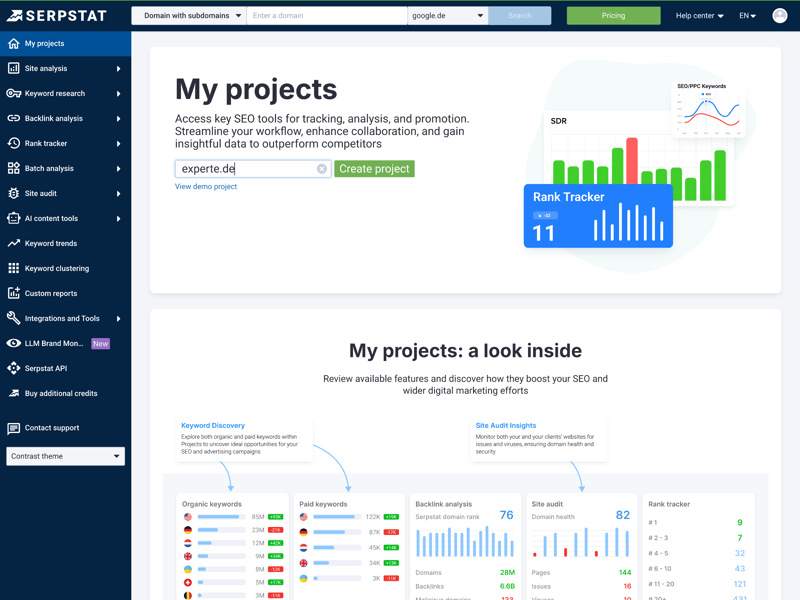Expand the Batch analysis submenu arrow
The width and height of the screenshot is (800, 600).
tap(118, 168)
